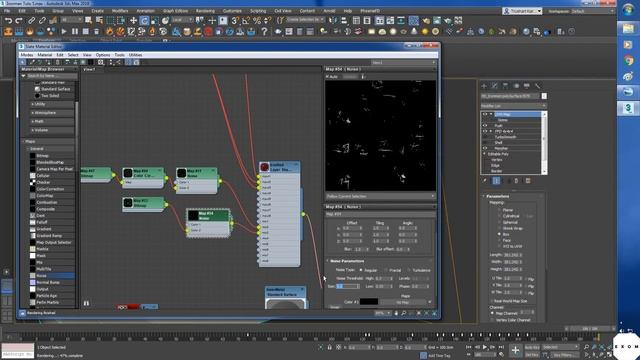This screenshot has height=360, width=640.
Task: Open the Modifier List dropdown
Action: pyautogui.click(x=513, y=106)
